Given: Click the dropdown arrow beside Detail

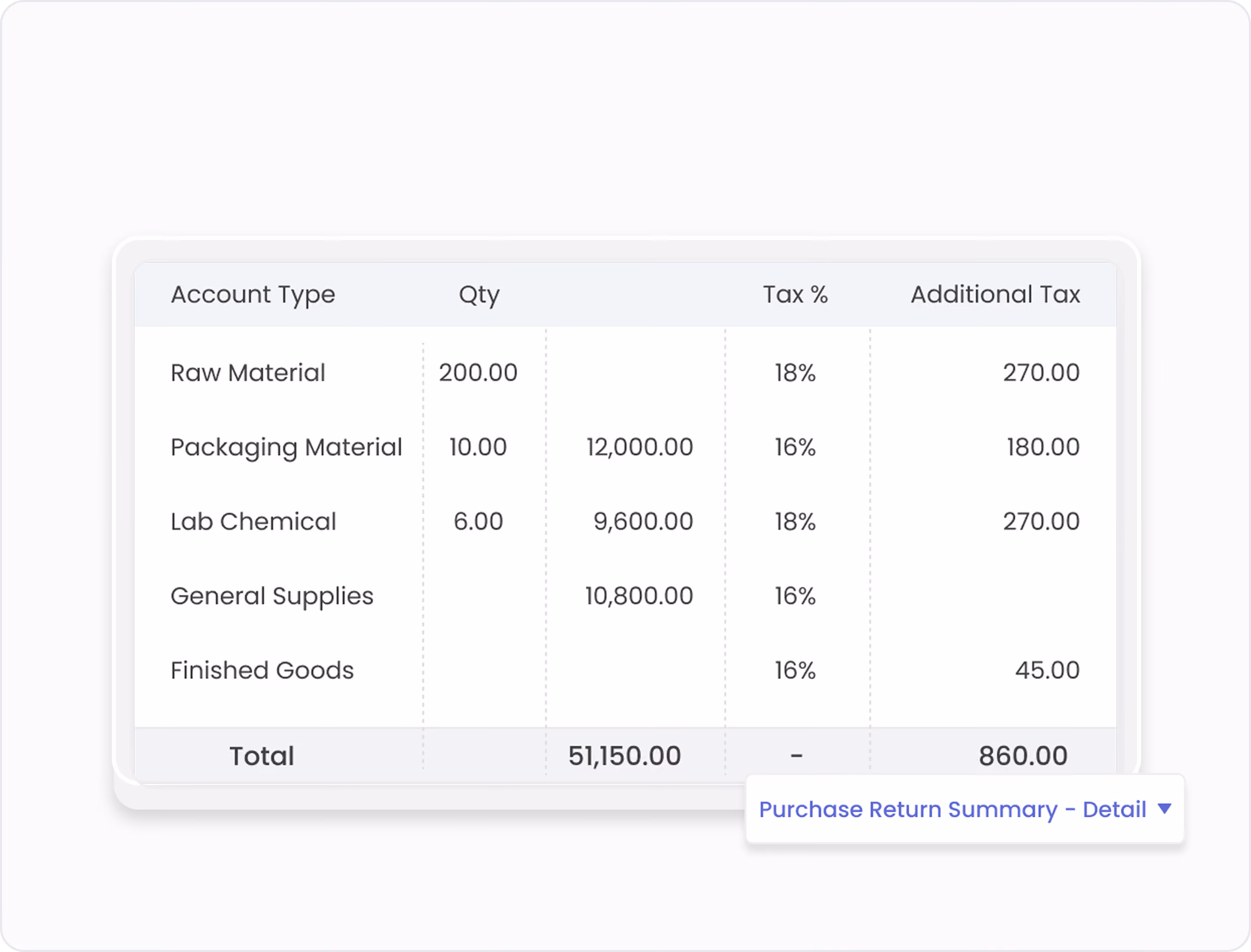Looking at the screenshot, I should pos(1165,809).
